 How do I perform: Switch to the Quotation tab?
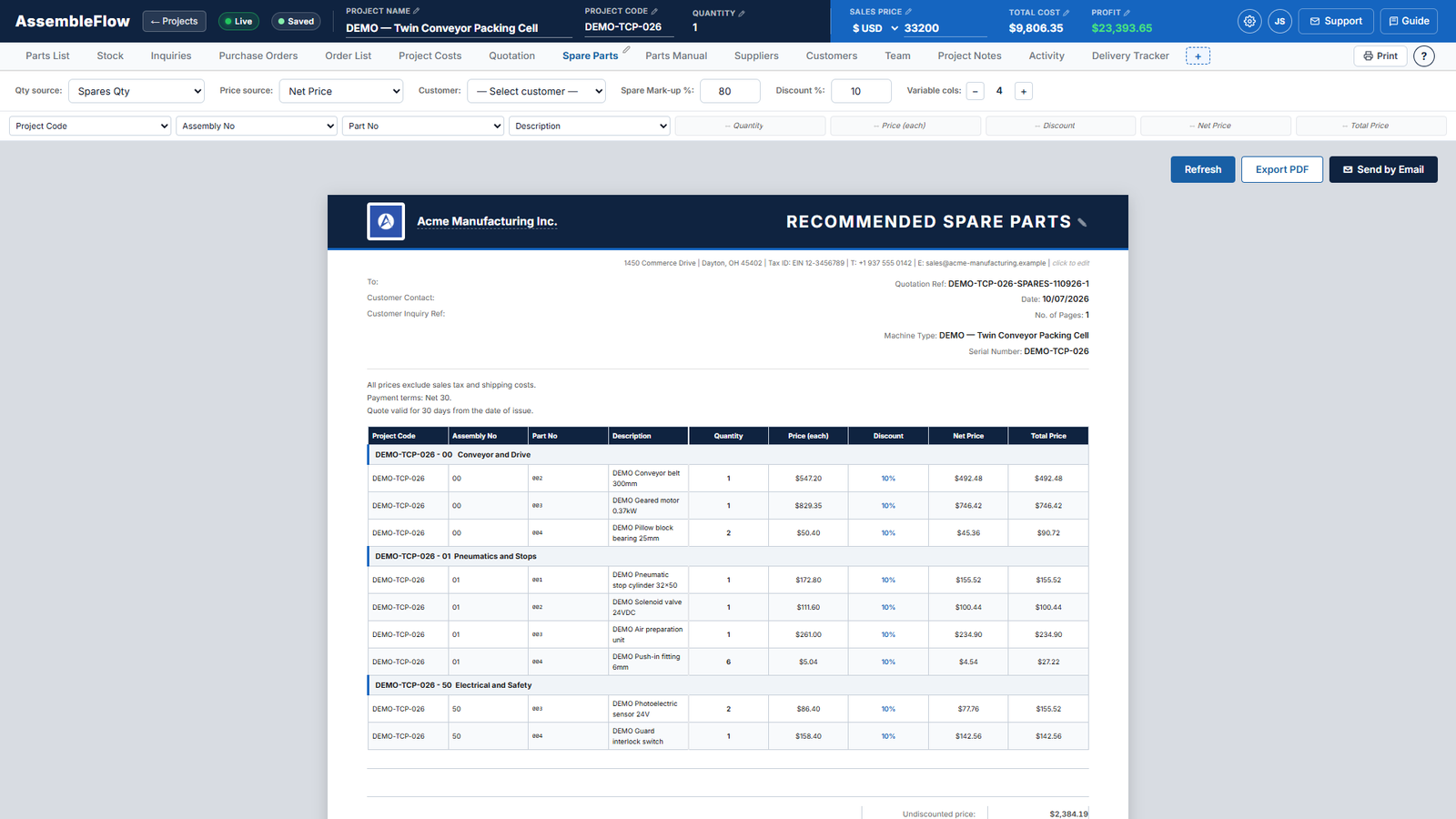pyautogui.click(x=512, y=56)
